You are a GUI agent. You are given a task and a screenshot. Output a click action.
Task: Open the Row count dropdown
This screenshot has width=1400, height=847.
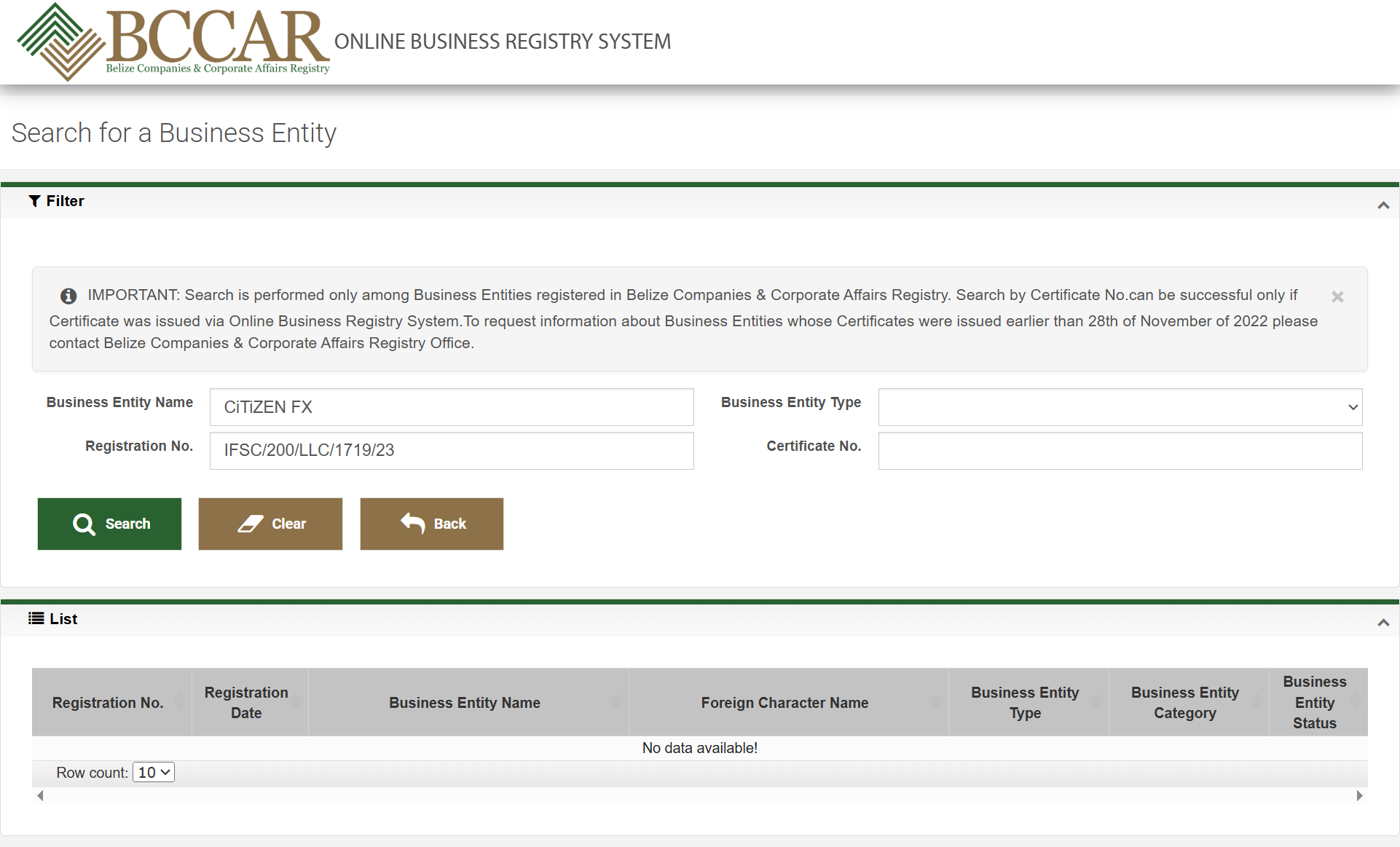(x=154, y=772)
